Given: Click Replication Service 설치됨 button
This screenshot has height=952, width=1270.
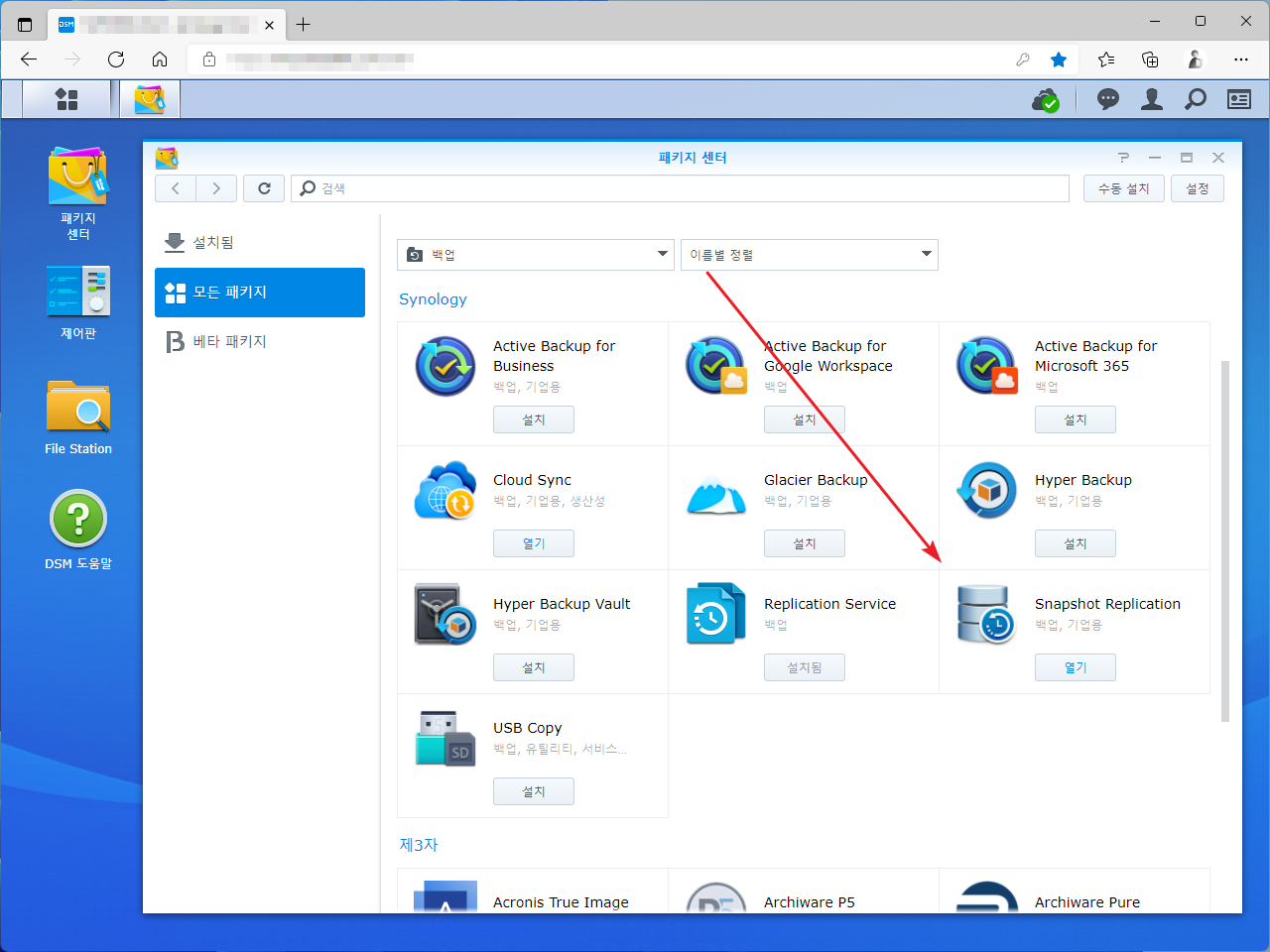Looking at the screenshot, I should pyautogui.click(x=805, y=667).
